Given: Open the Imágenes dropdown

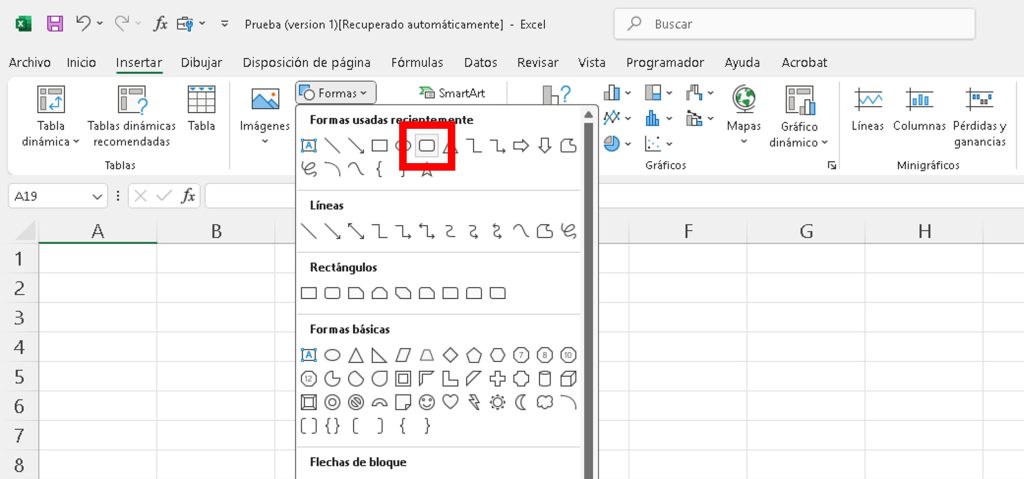Looking at the screenshot, I should click(264, 116).
